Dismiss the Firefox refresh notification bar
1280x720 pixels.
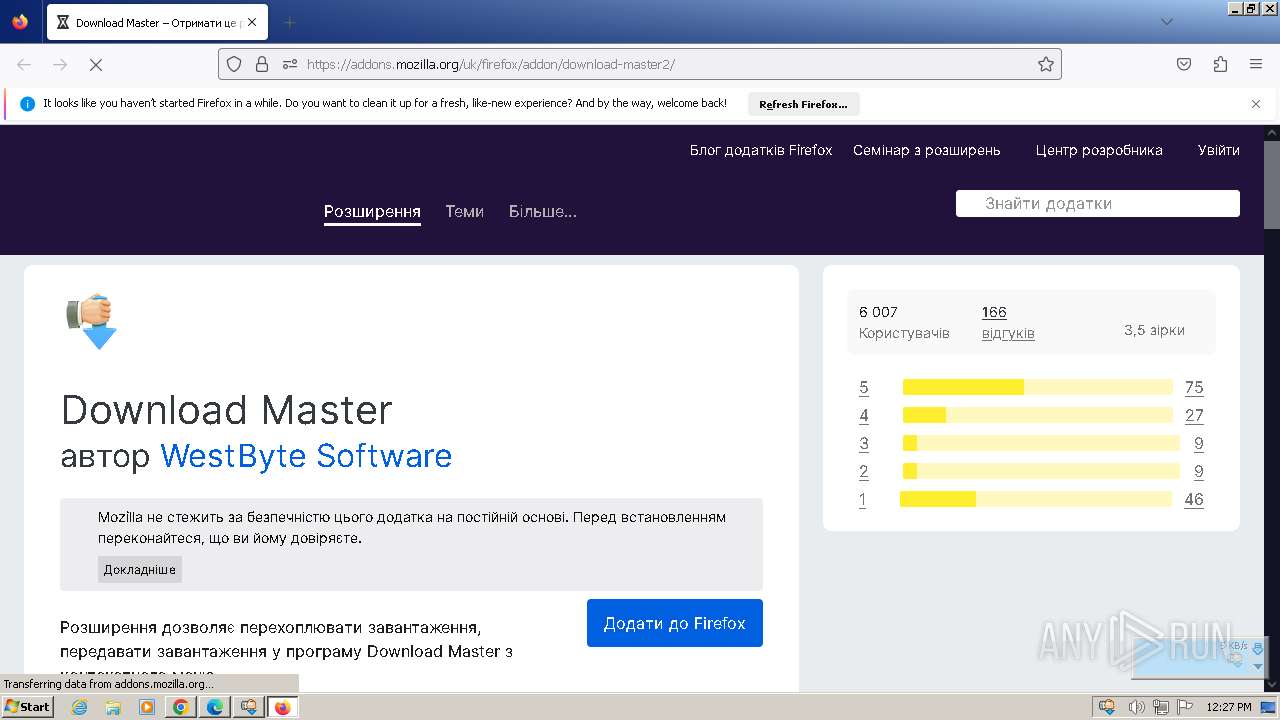point(1256,103)
